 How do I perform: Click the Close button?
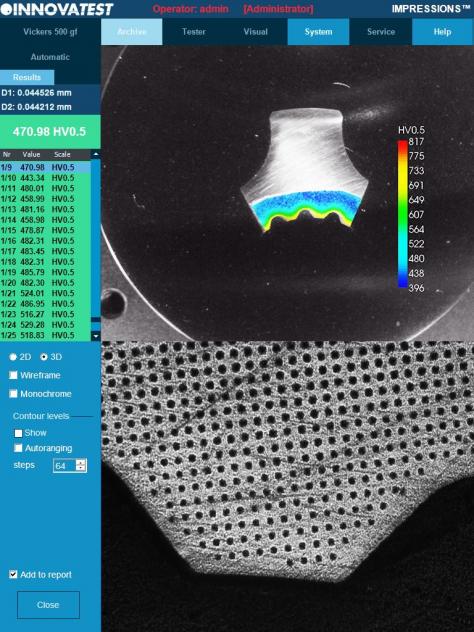click(48, 605)
